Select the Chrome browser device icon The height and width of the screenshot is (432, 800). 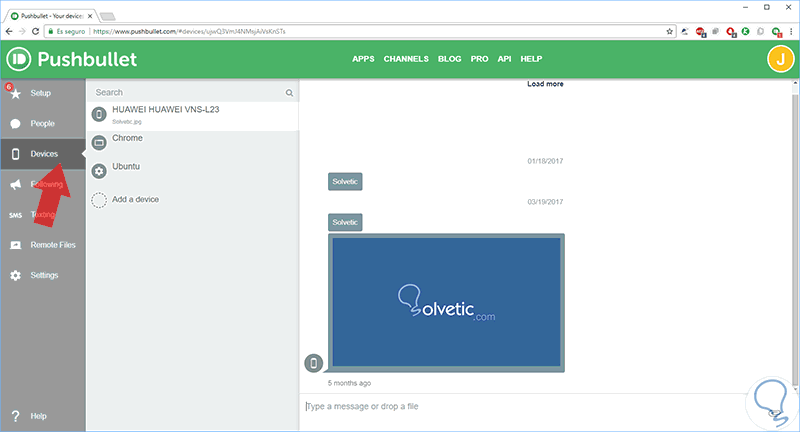tap(99, 143)
